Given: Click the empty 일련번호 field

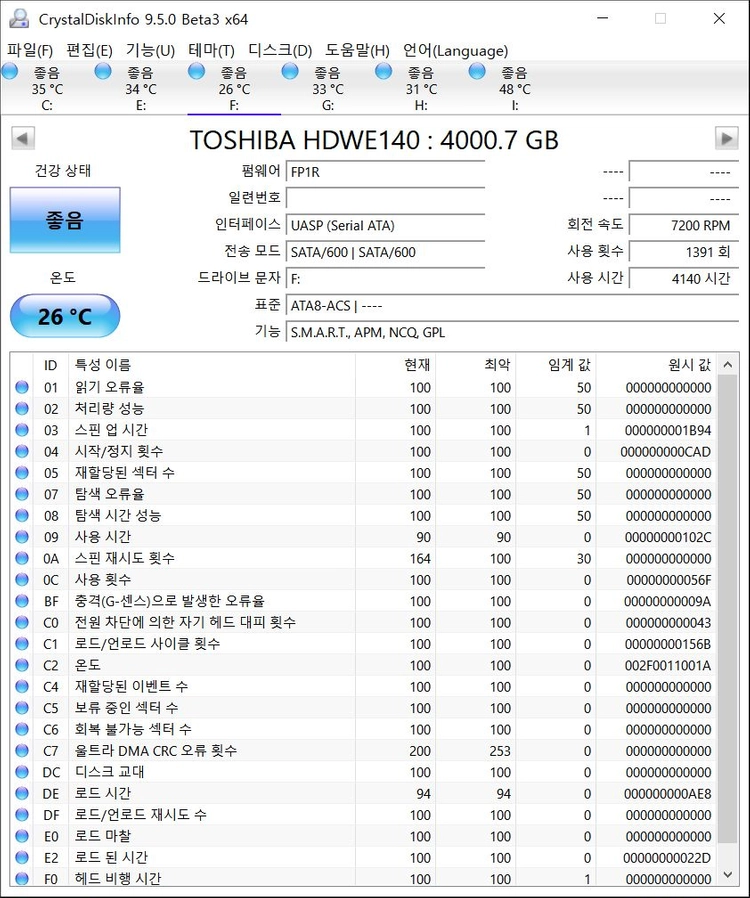Looking at the screenshot, I should point(385,198).
